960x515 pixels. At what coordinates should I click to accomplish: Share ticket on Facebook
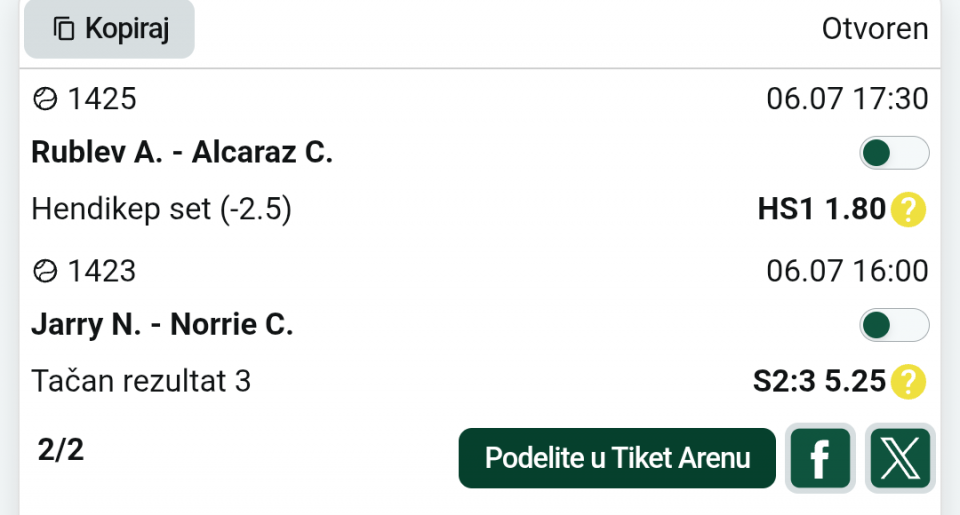tap(820, 458)
